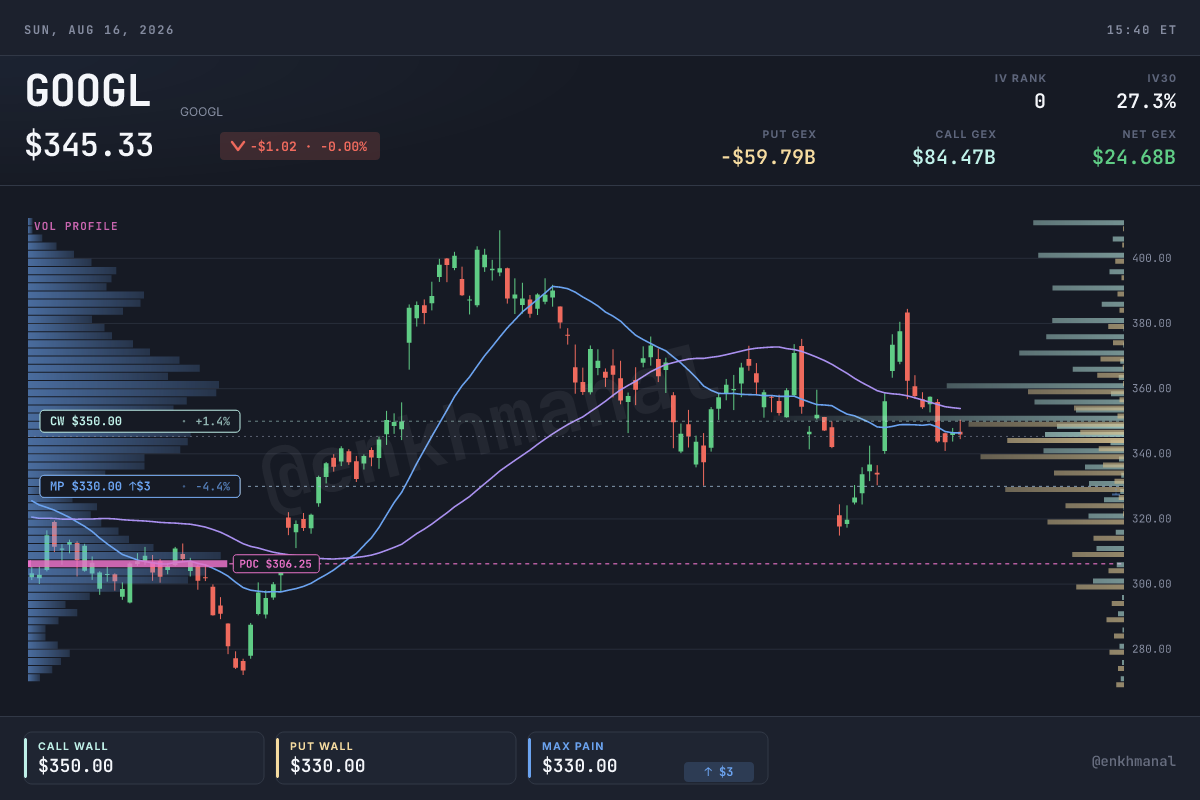Open the Max Pain $330.00 card

648,758
